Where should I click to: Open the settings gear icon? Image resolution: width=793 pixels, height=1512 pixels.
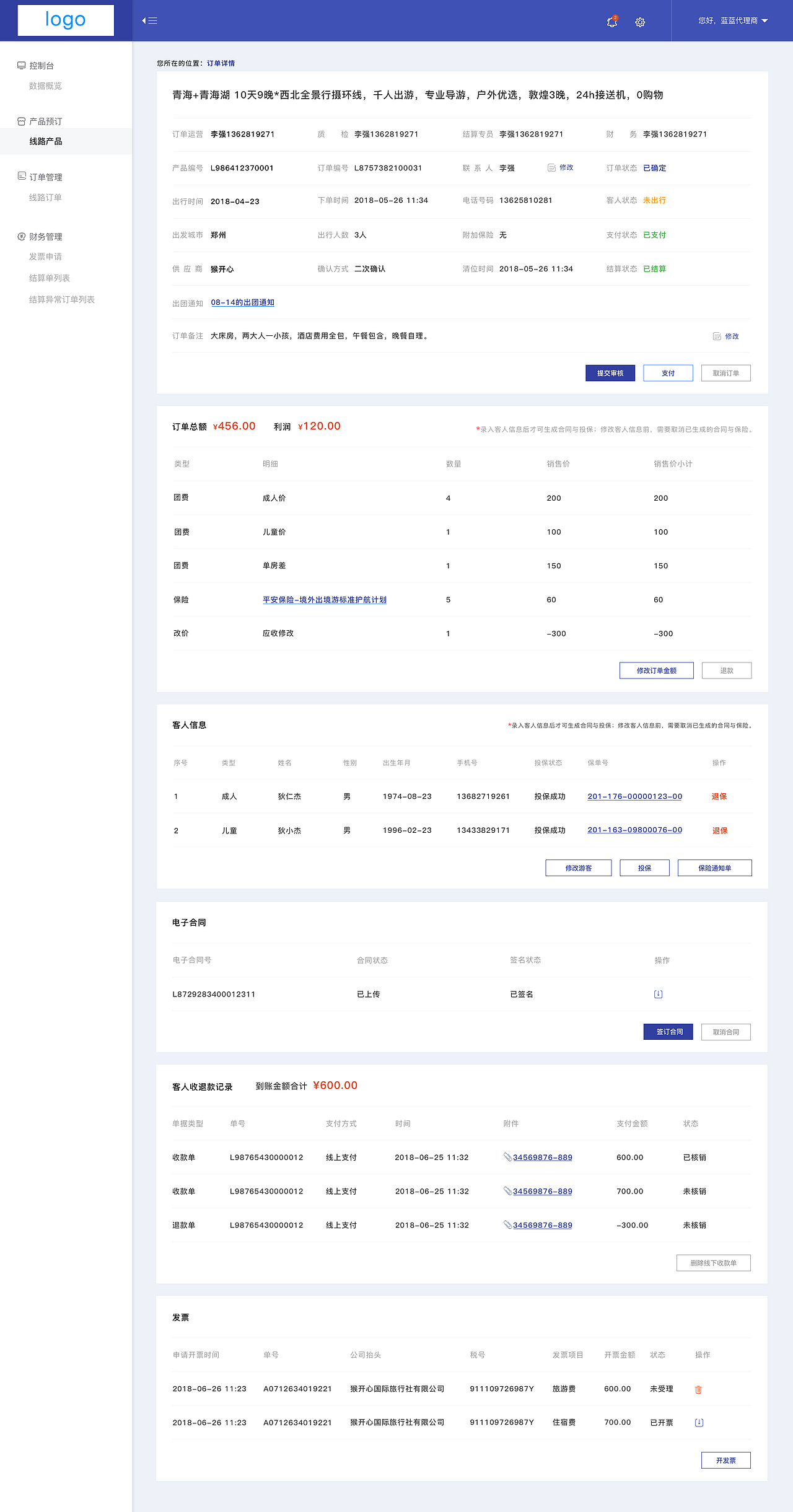click(x=640, y=22)
